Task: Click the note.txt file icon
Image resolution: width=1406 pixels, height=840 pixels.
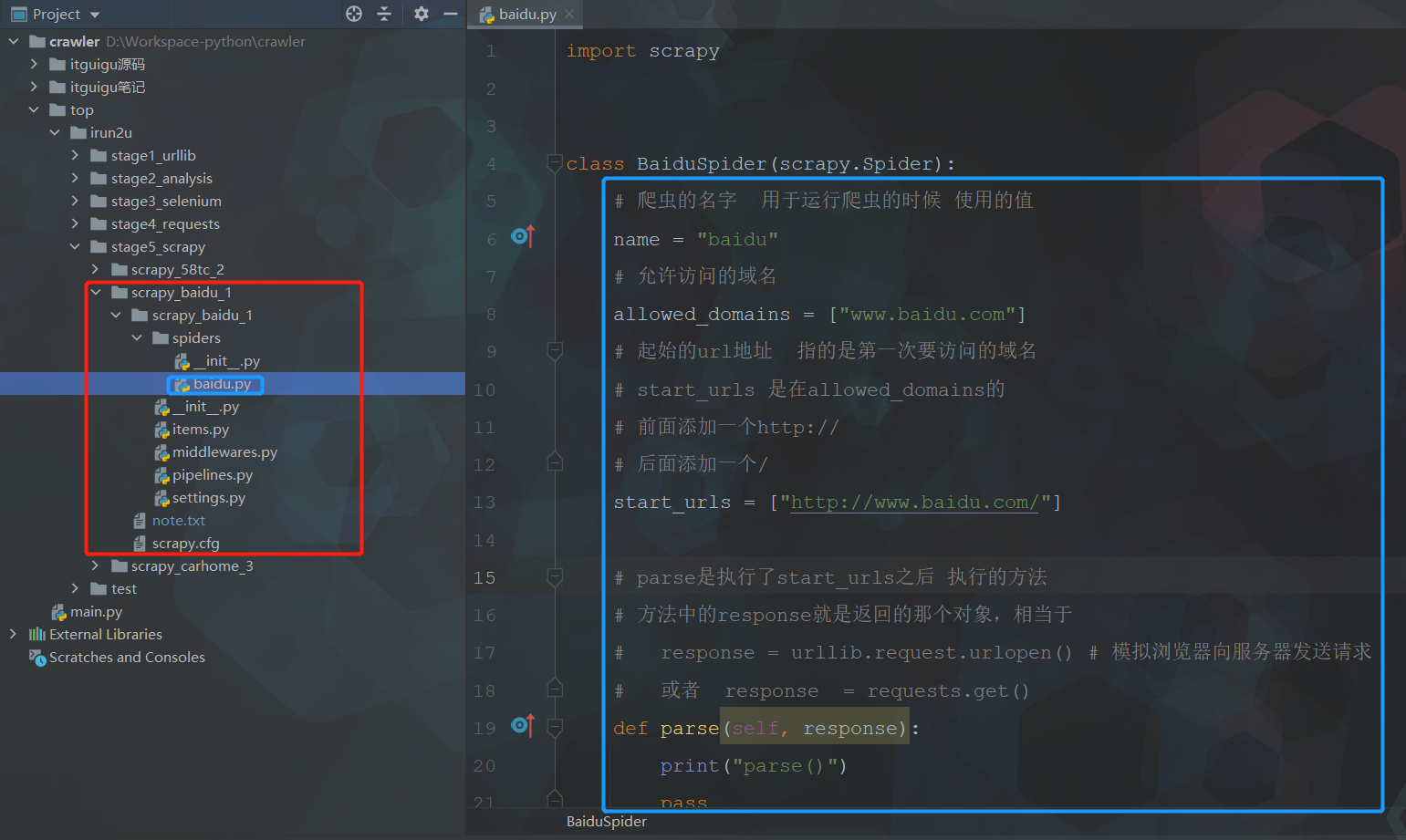Action: point(140,520)
